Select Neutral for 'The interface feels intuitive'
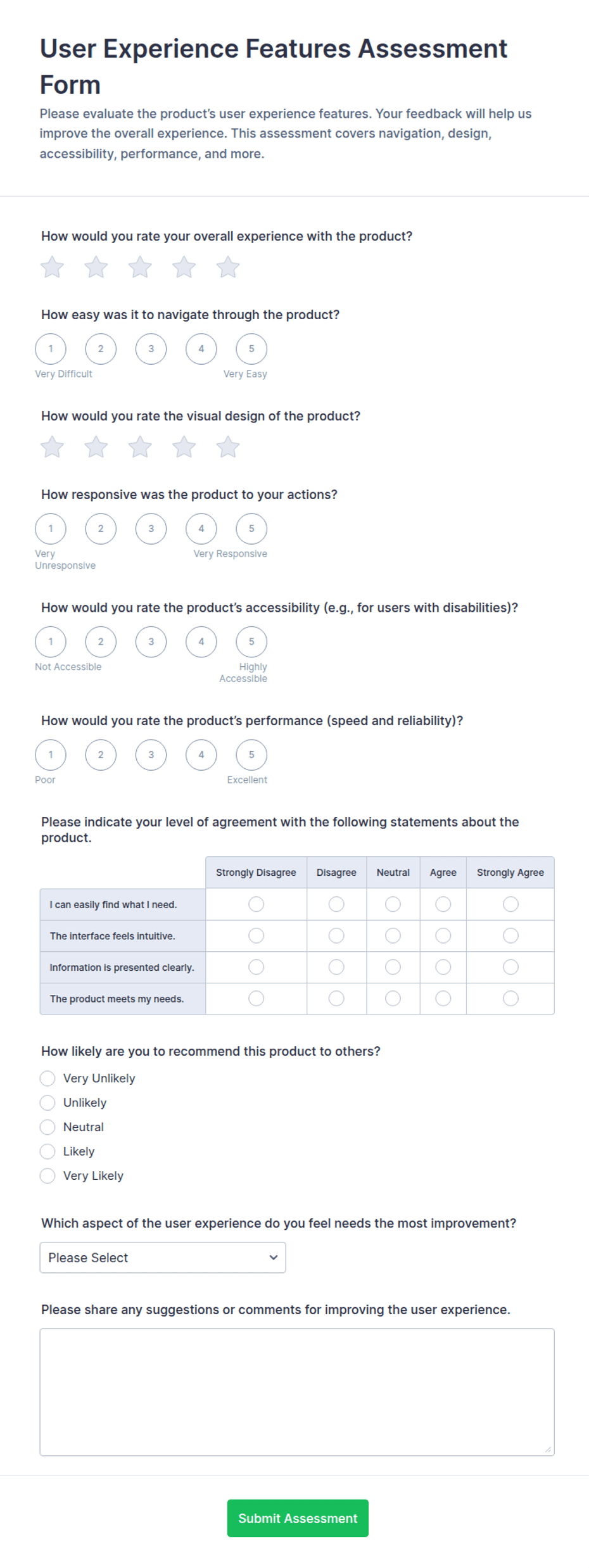Image resolution: width=589 pixels, height=1568 pixels. (393, 935)
